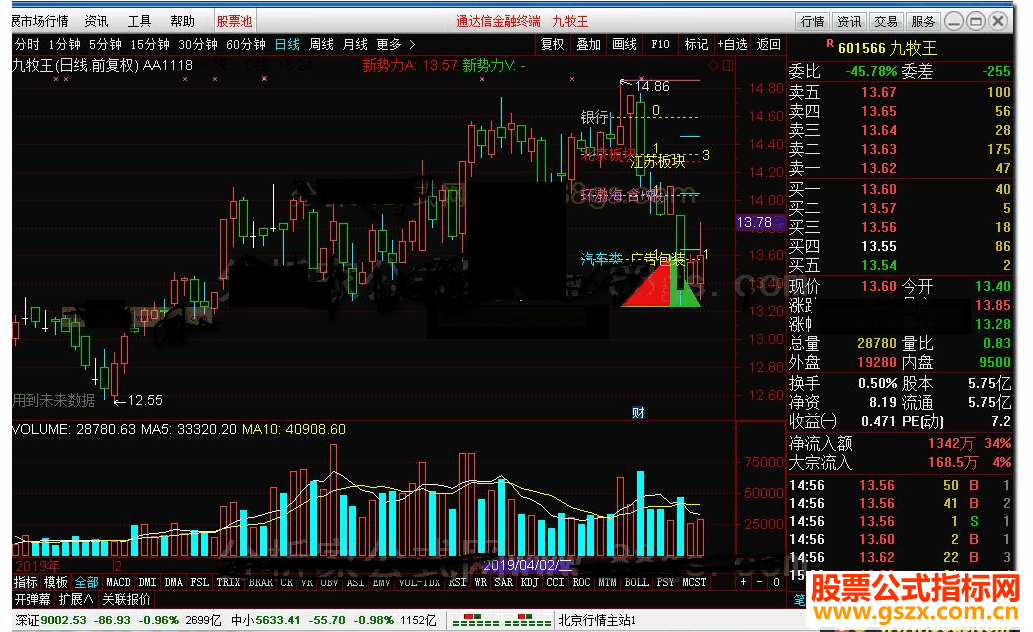Click the top-right 资讯 button
Screen dimensions: 1033x632
coord(849,21)
